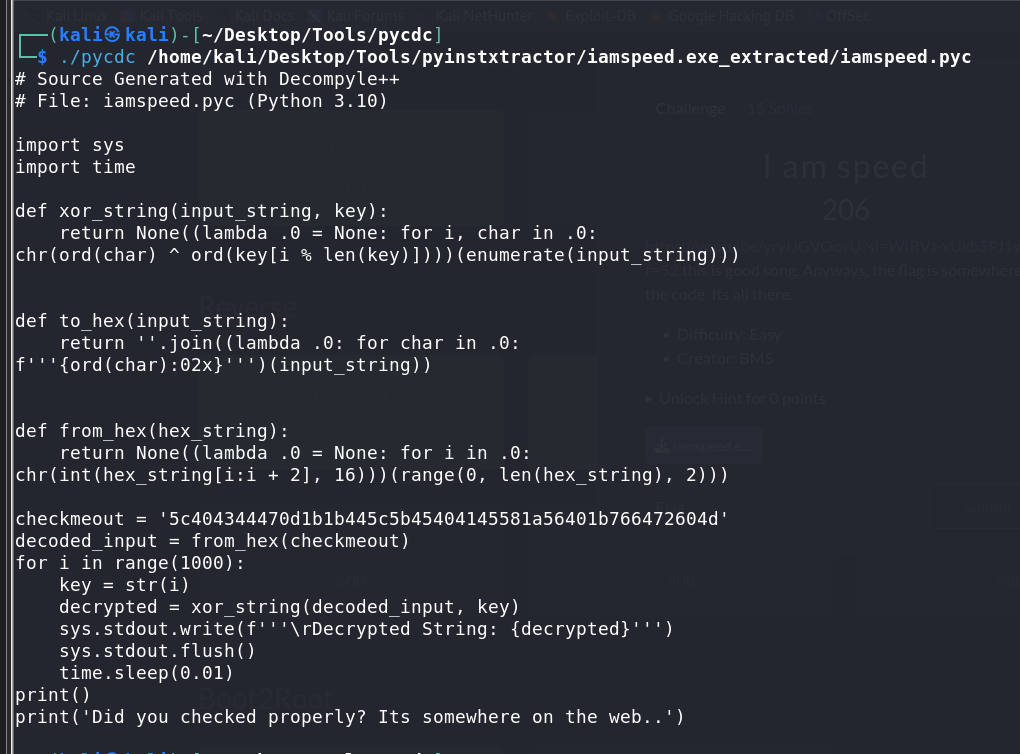This screenshot has height=754, width=1020.
Task: Open the youtu.be song link
Action: pyautogui.click(x=832, y=246)
